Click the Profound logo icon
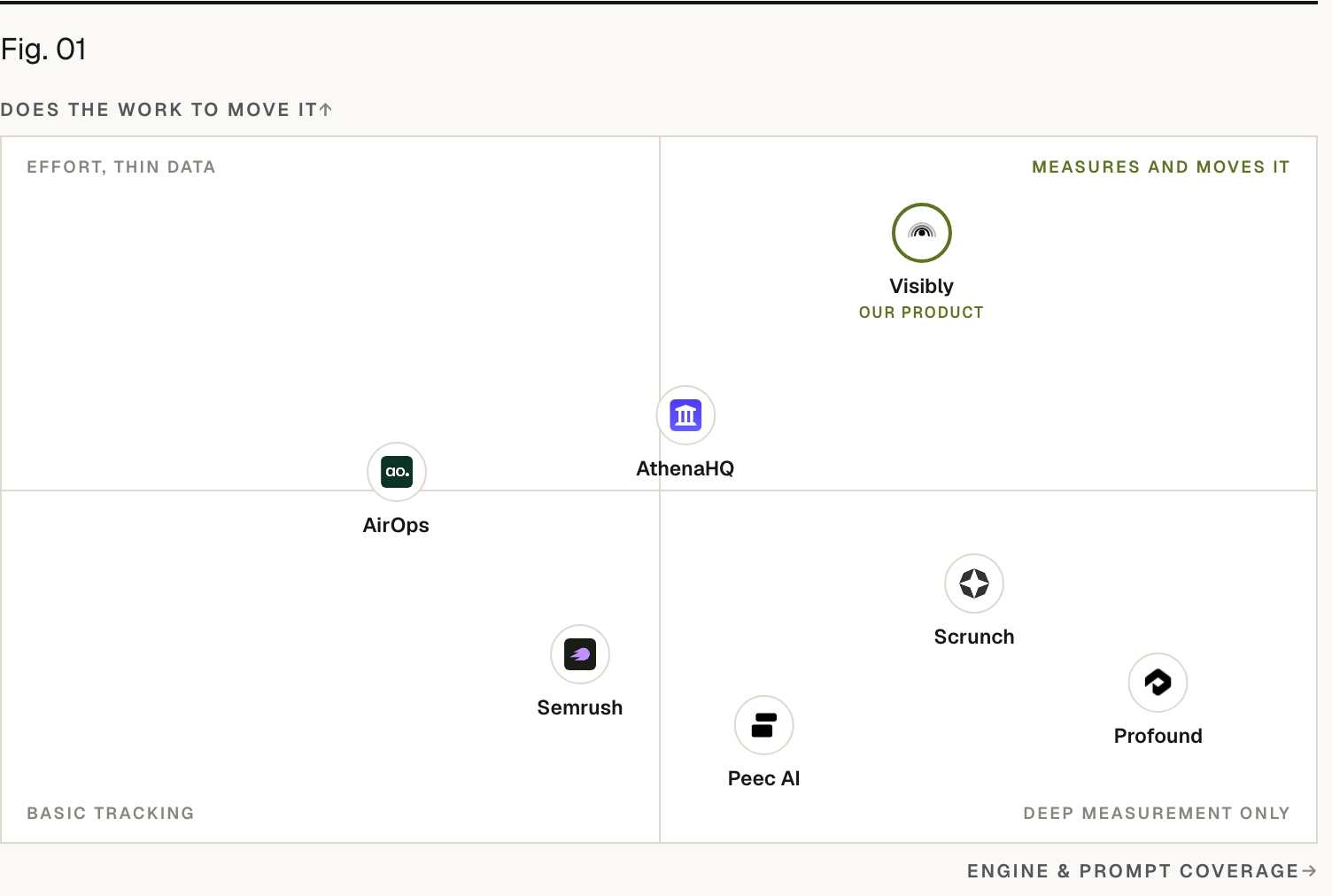Screen dimensions: 1332x896 [1158, 683]
